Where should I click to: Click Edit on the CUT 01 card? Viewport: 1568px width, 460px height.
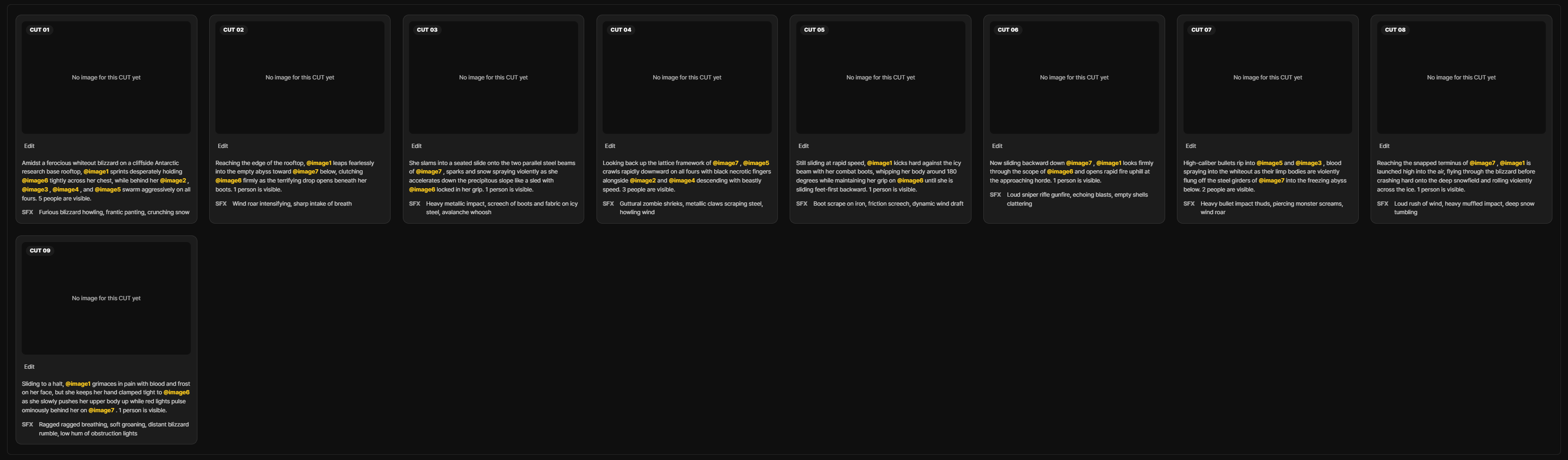(29, 146)
